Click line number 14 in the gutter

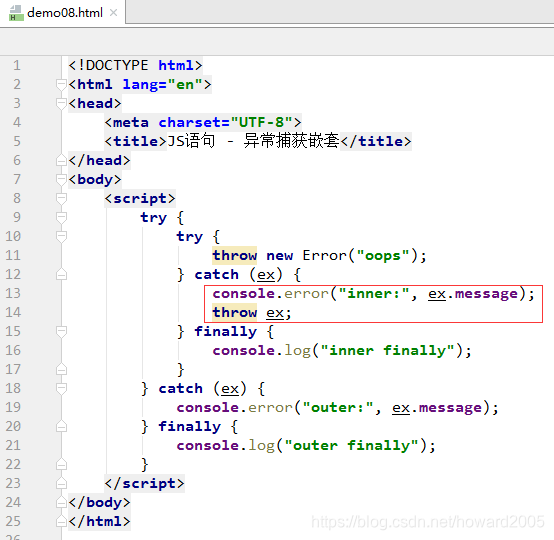pos(13,312)
